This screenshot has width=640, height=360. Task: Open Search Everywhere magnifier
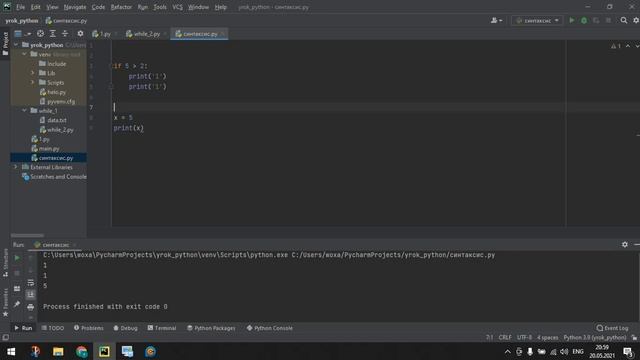click(624, 20)
